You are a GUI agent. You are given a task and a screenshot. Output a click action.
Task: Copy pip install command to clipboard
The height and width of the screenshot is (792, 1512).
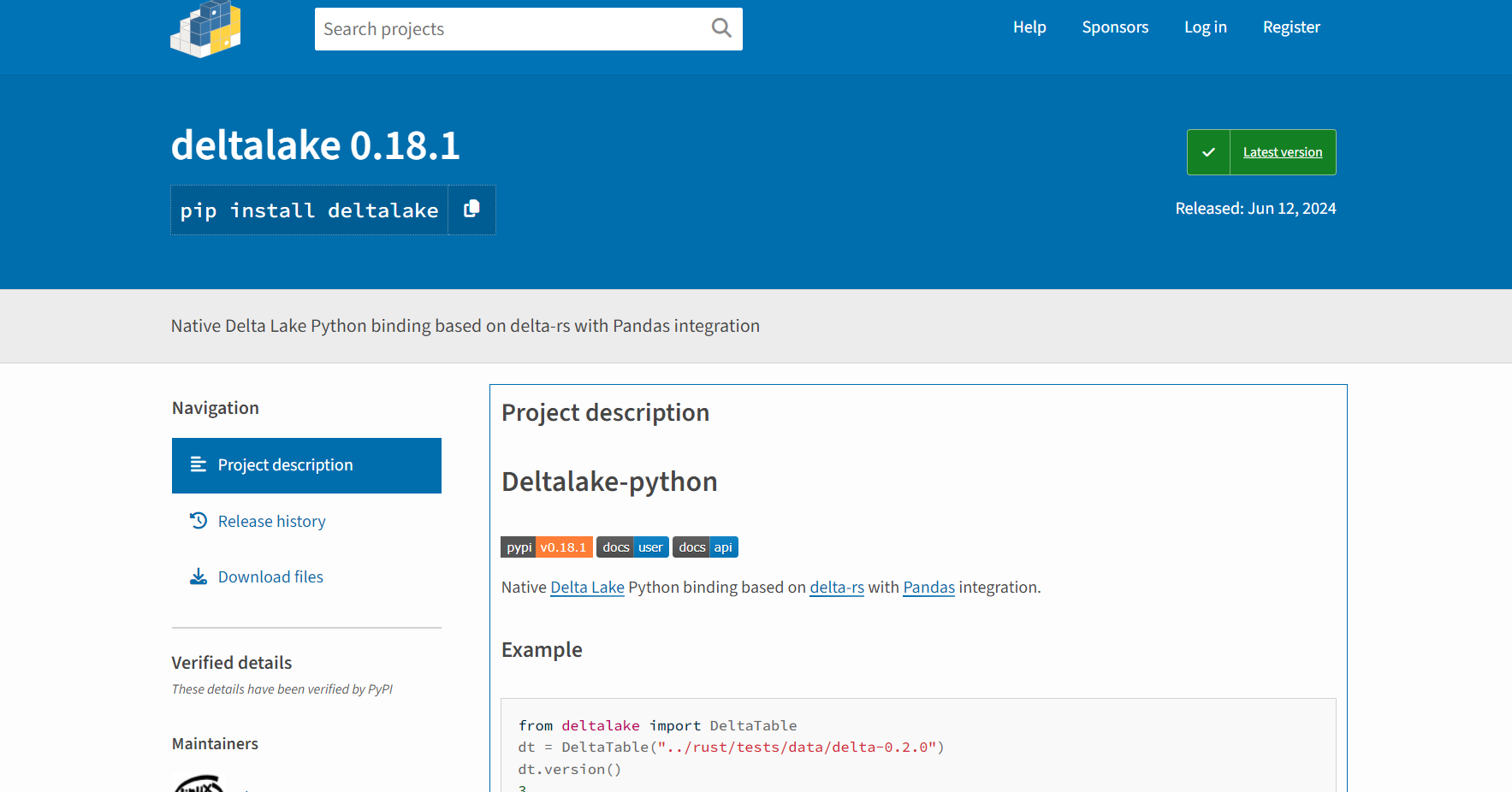[471, 210]
